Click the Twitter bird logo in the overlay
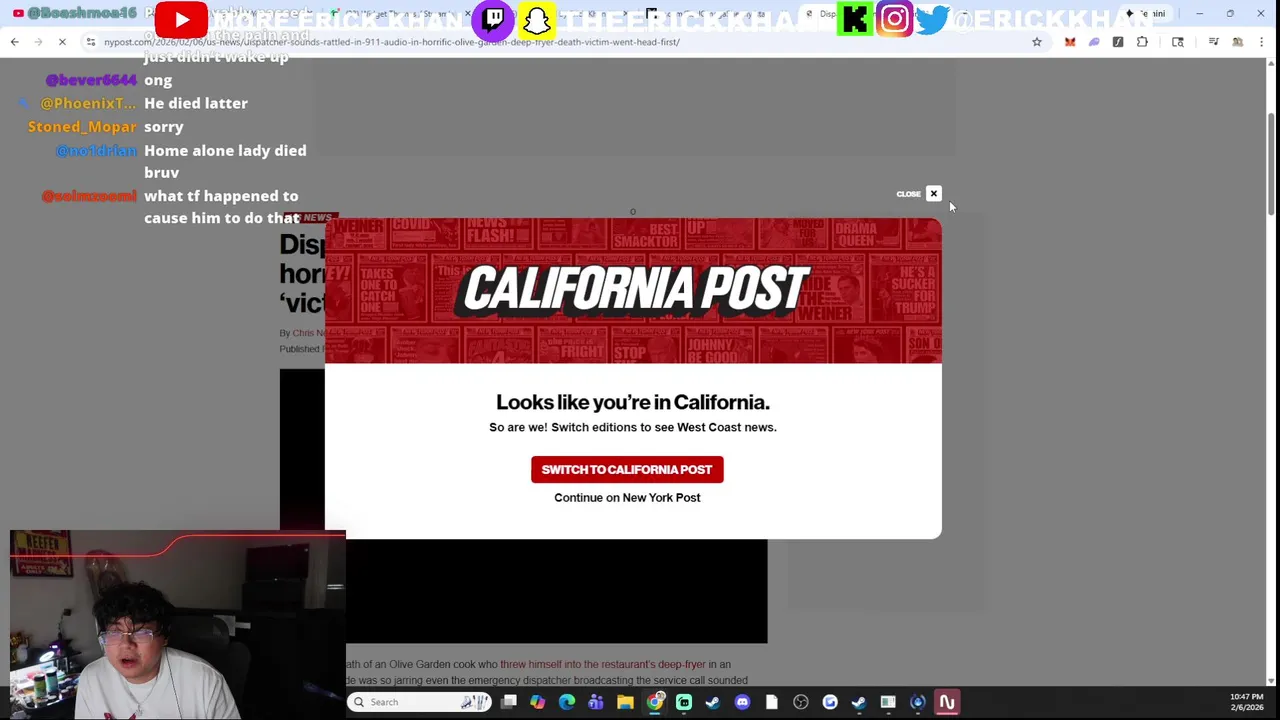The image size is (1280, 720). coord(932,19)
